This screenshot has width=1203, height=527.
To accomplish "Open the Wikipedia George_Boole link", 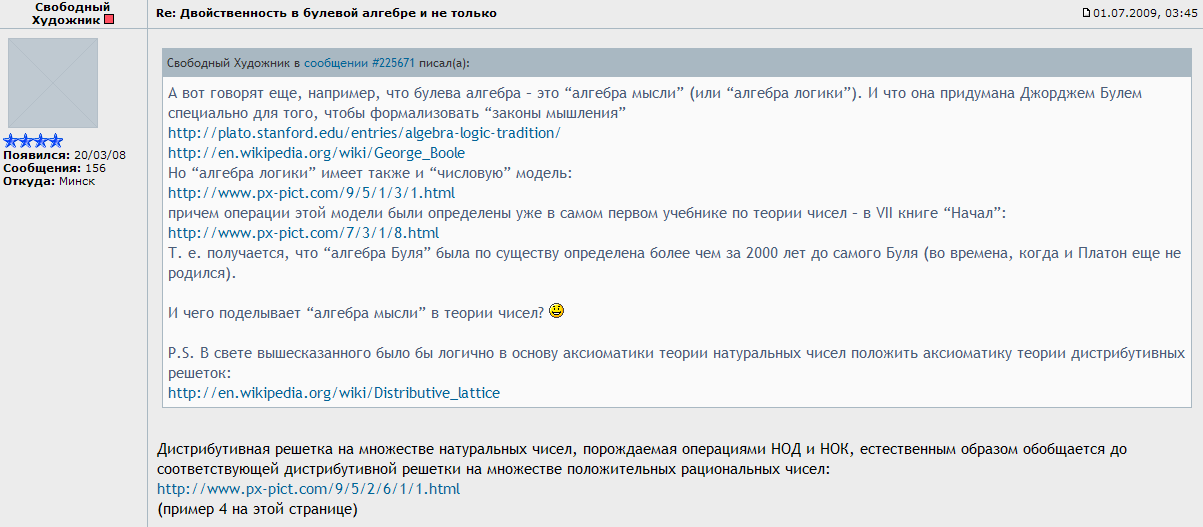I will coord(316,153).
